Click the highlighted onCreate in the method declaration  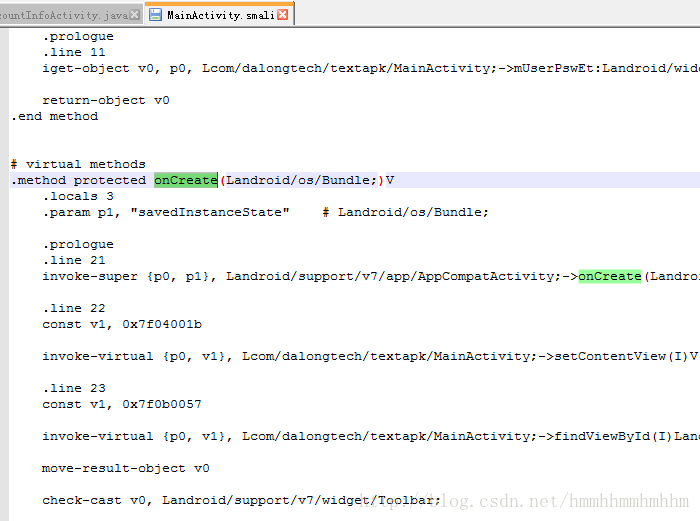pos(186,180)
